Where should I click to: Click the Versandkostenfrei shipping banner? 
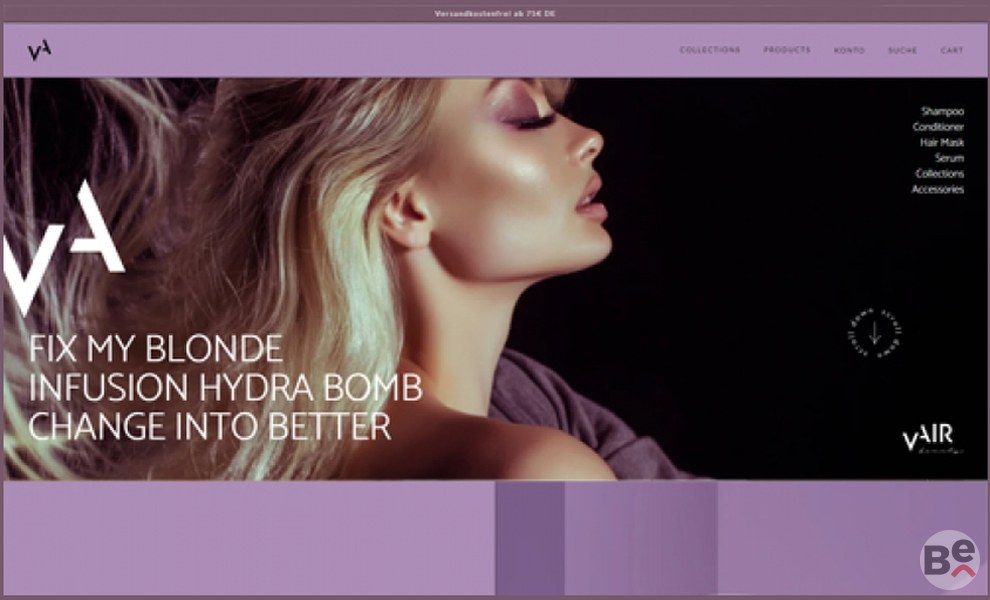[x=495, y=14]
